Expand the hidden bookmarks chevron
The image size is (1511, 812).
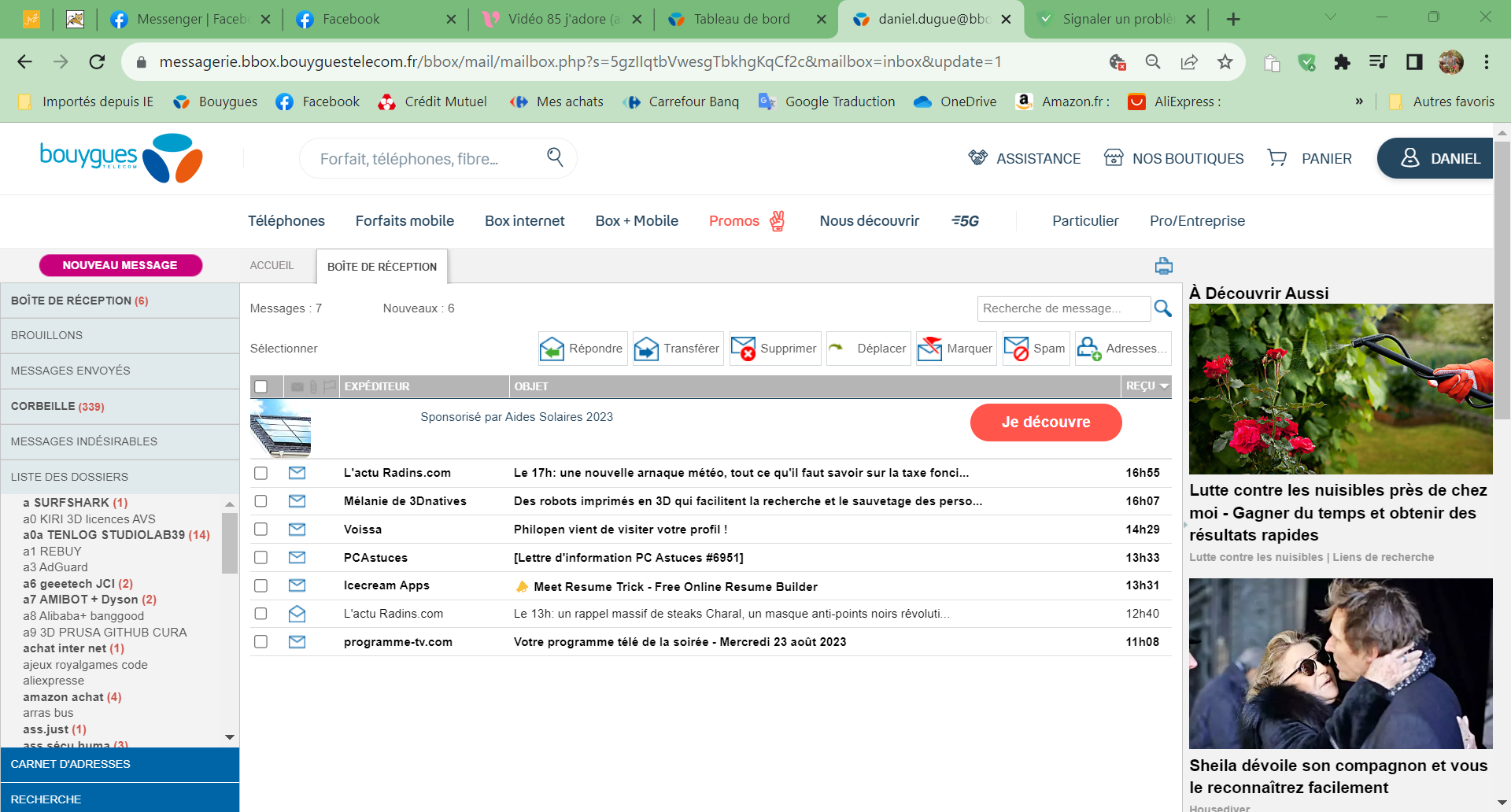click(x=1359, y=101)
